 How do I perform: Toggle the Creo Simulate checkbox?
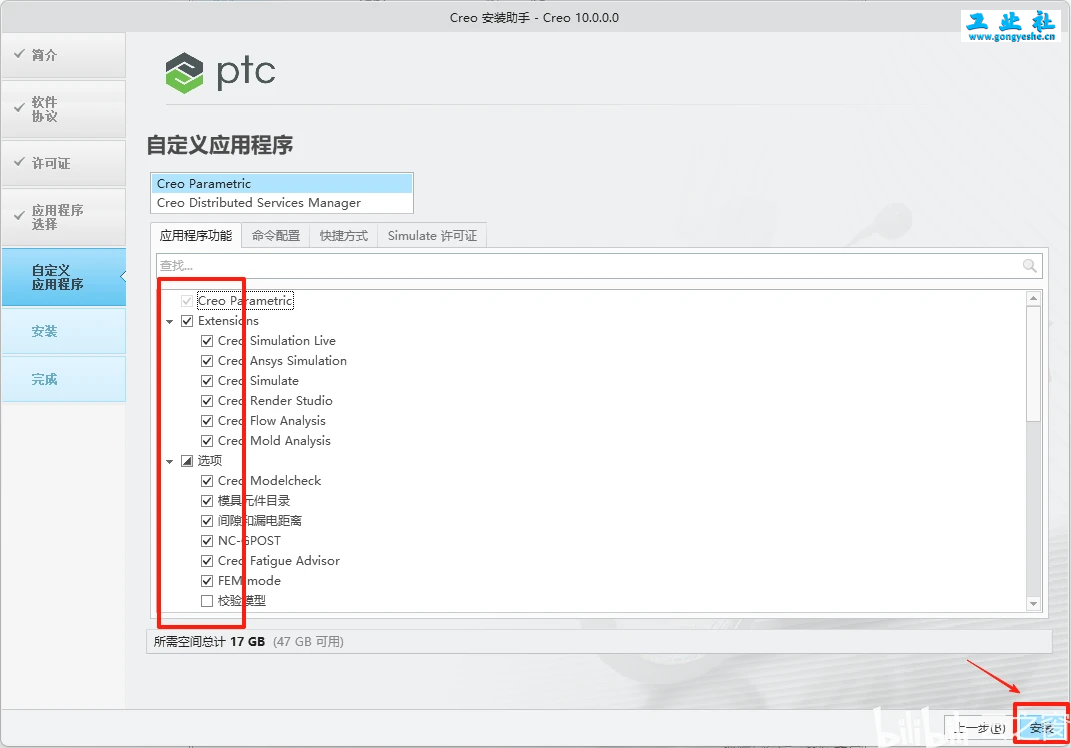207,381
